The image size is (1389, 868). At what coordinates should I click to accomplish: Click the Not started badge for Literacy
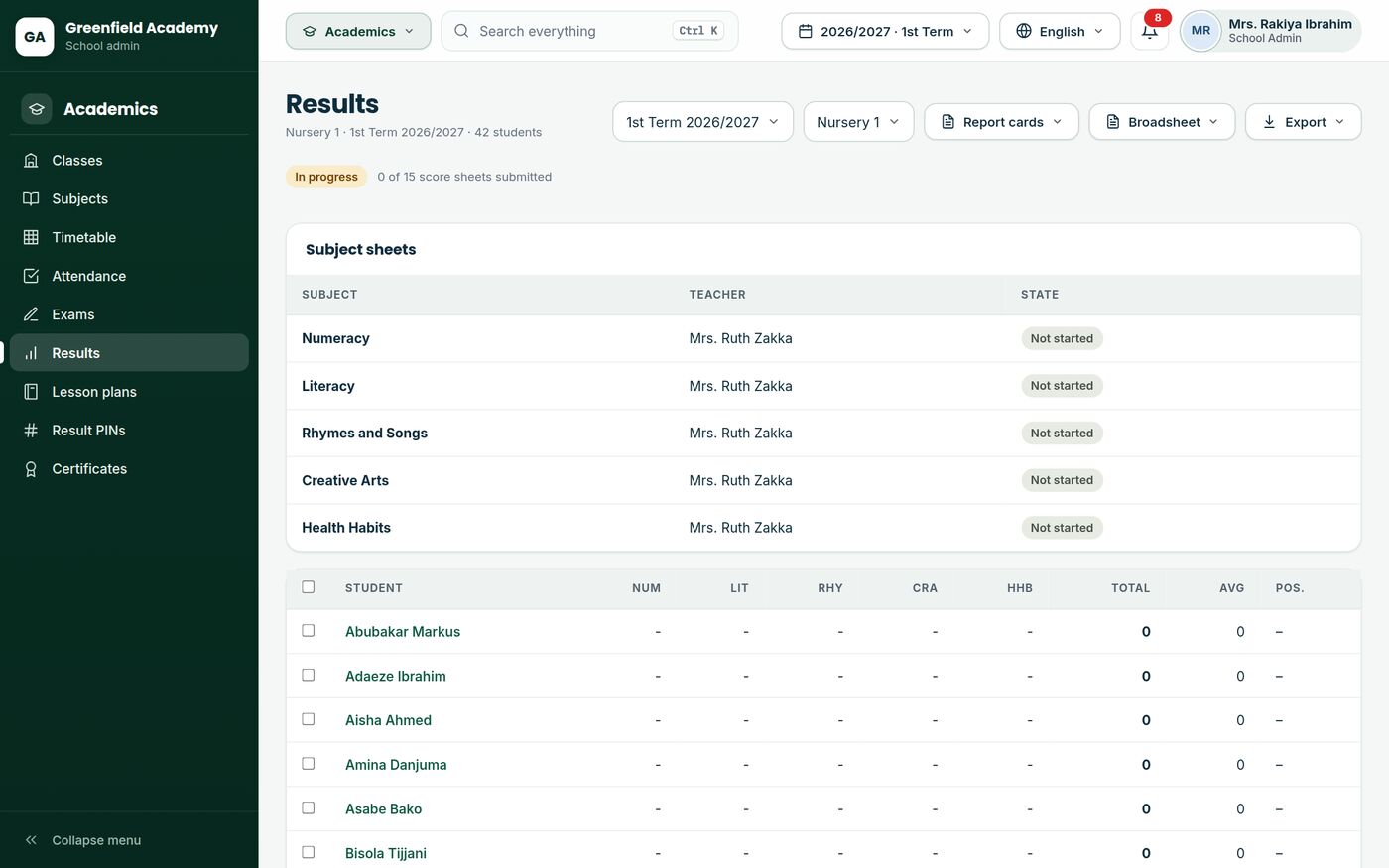(1062, 386)
